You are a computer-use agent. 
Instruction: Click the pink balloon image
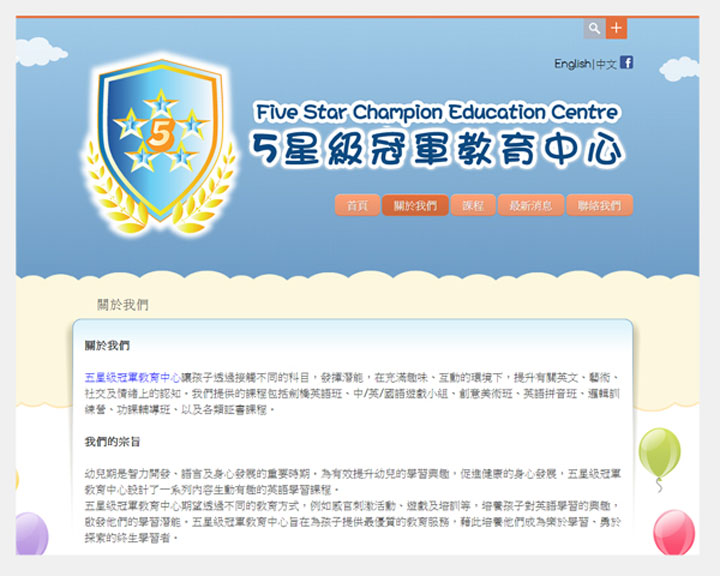(x=674, y=532)
